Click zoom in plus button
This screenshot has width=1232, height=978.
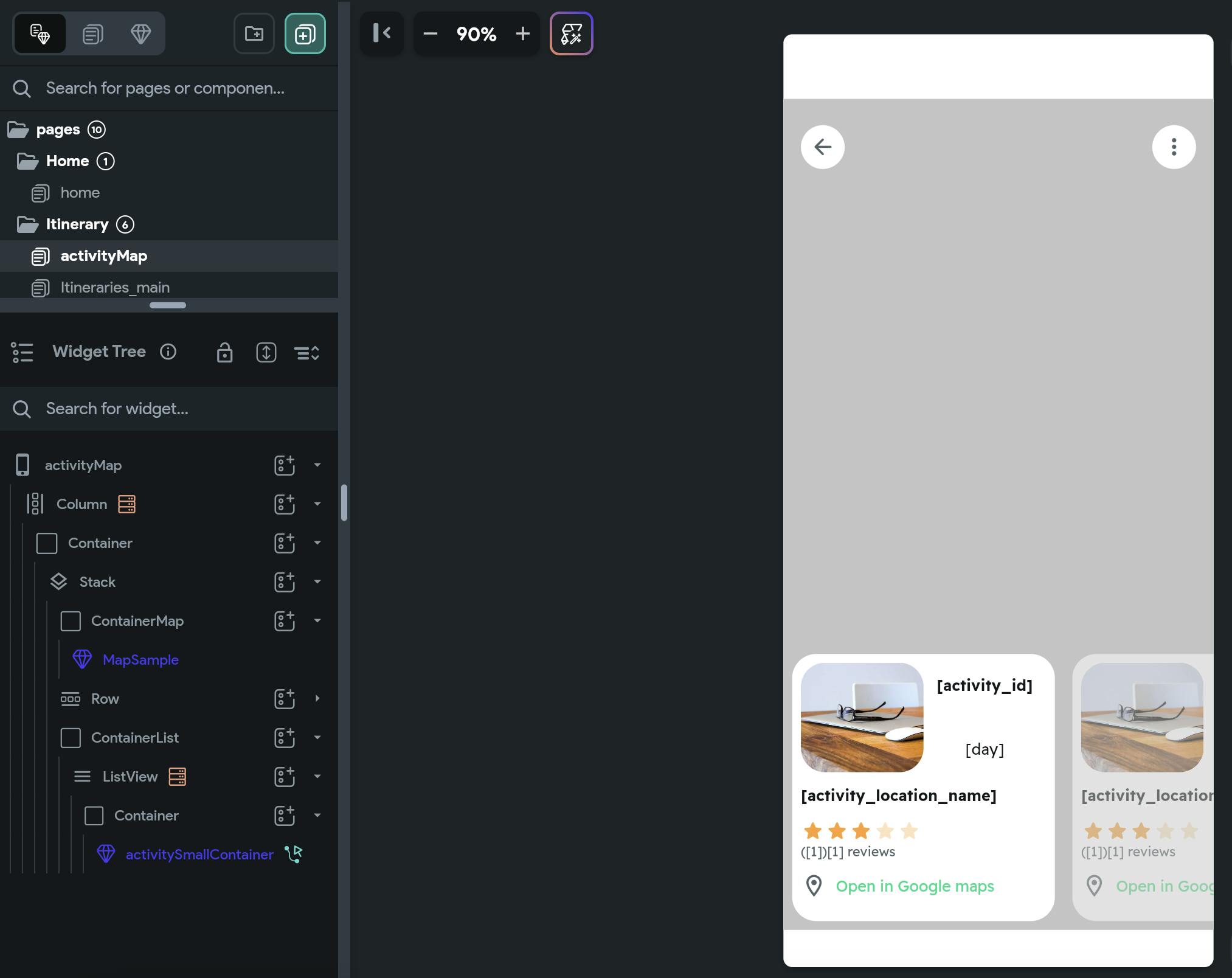click(522, 33)
